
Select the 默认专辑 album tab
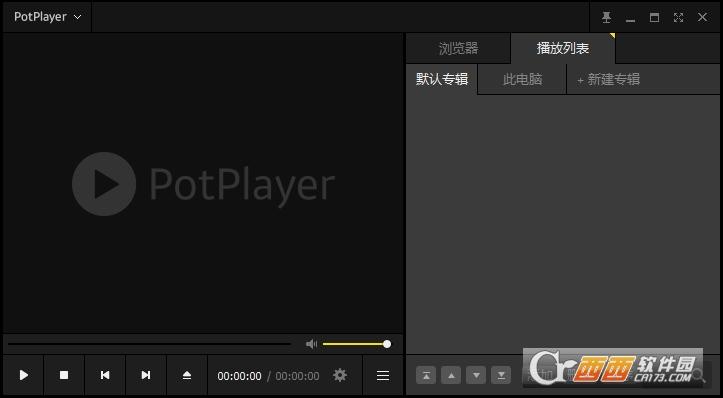click(442, 79)
